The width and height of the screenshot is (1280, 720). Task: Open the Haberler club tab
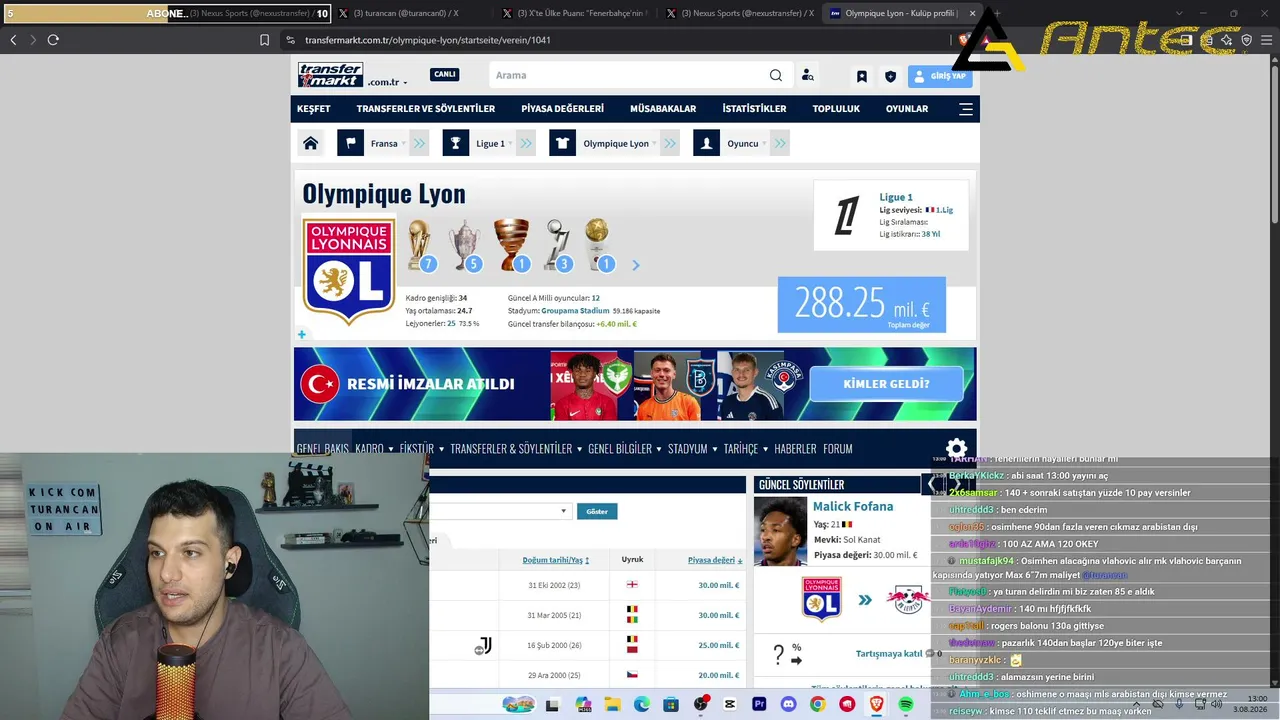tap(795, 449)
